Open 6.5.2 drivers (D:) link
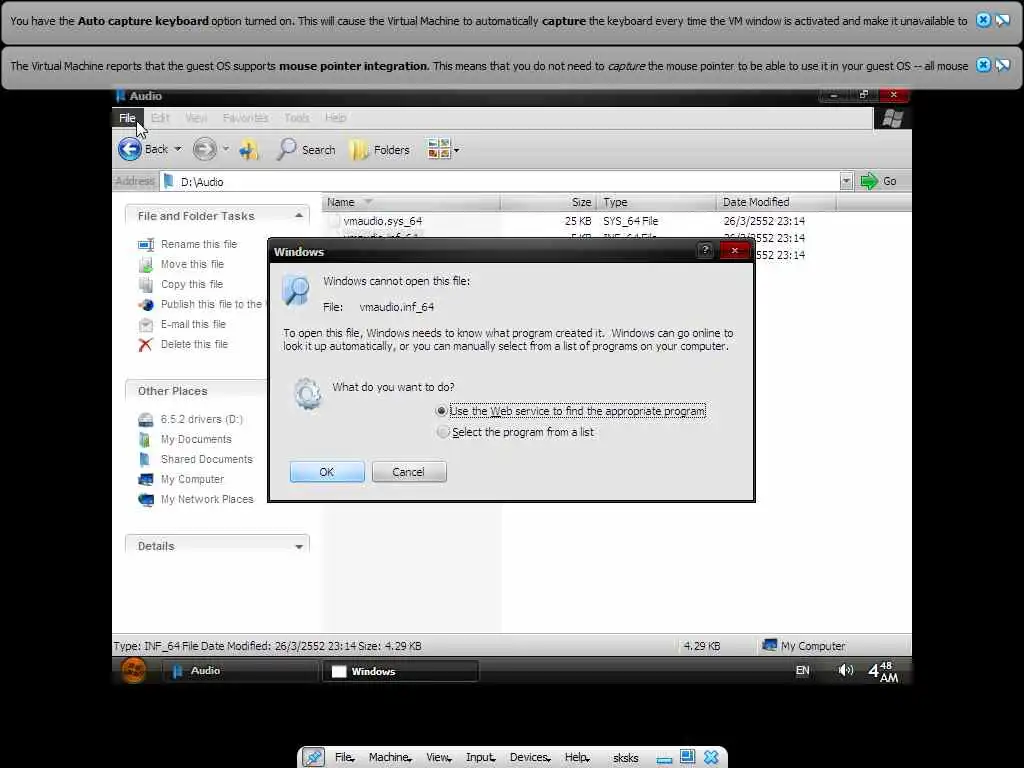The height and width of the screenshot is (768, 1024). point(201,419)
